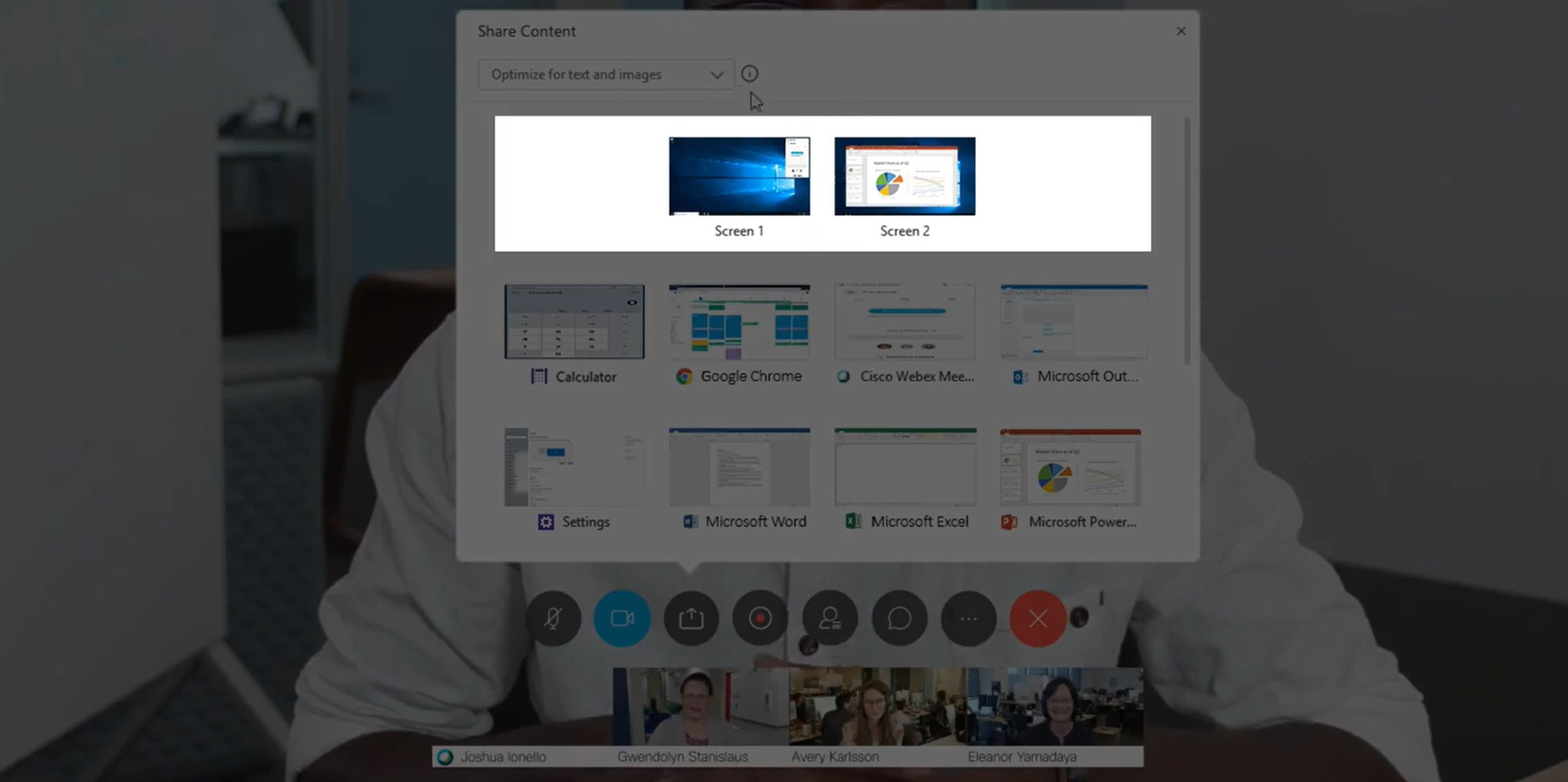1568x782 pixels.
Task: Click the Microsoft Excel label text
Action: tap(919, 522)
